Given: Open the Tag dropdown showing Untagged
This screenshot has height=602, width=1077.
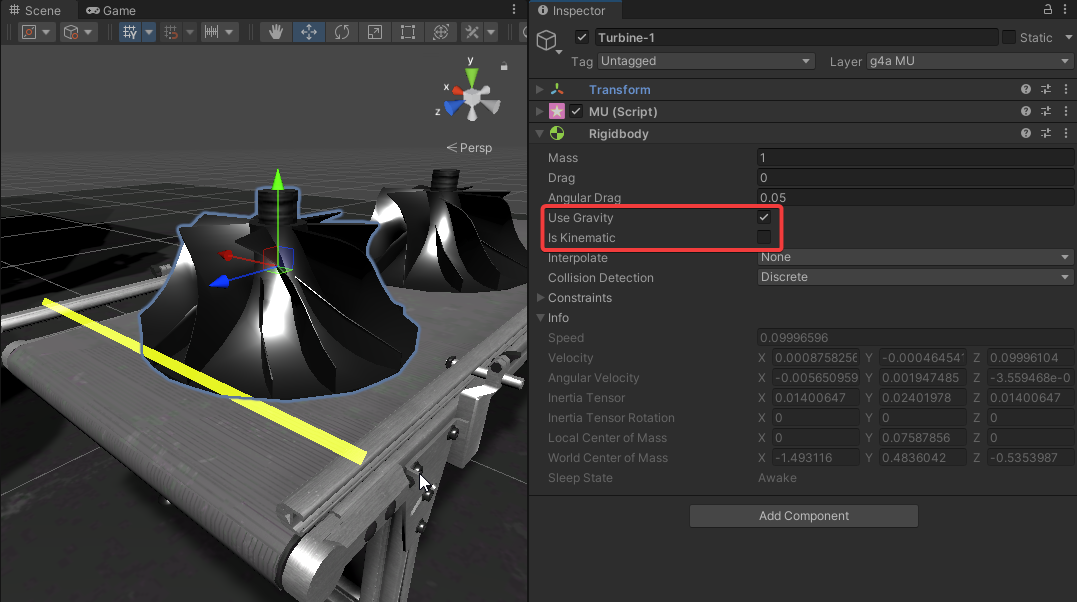Looking at the screenshot, I should tap(706, 61).
